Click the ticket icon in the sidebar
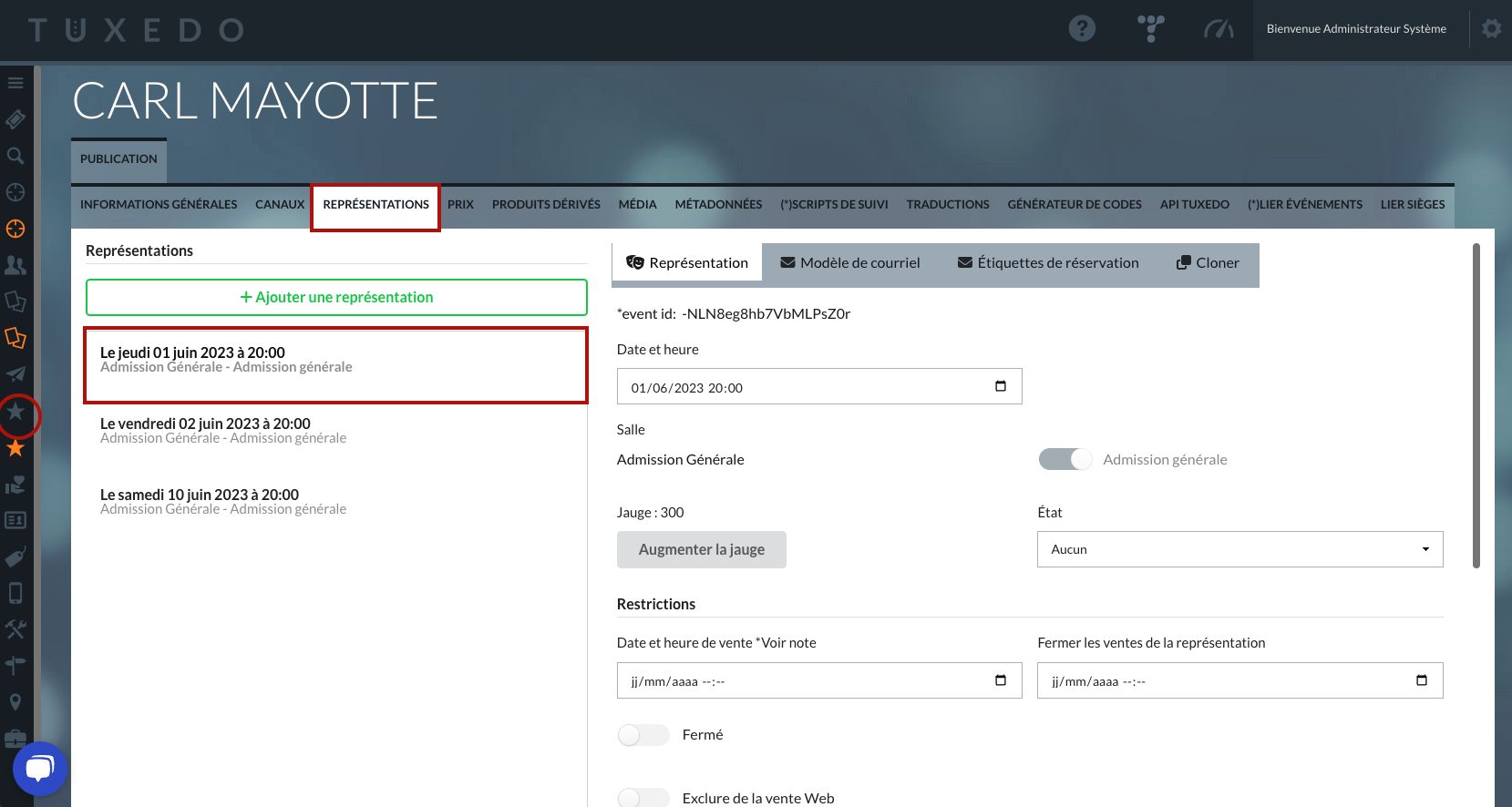The height and width of the screenshot is (807, 1512). click(15, 119)
